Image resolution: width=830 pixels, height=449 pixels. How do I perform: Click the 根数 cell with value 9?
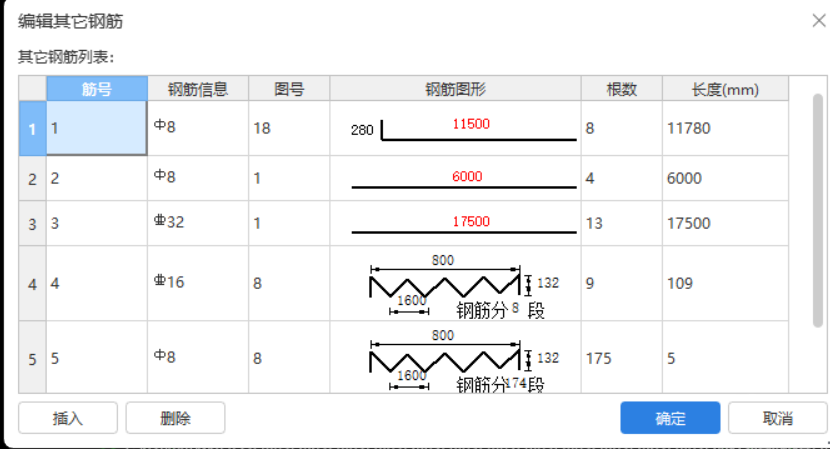pos(621,283)
